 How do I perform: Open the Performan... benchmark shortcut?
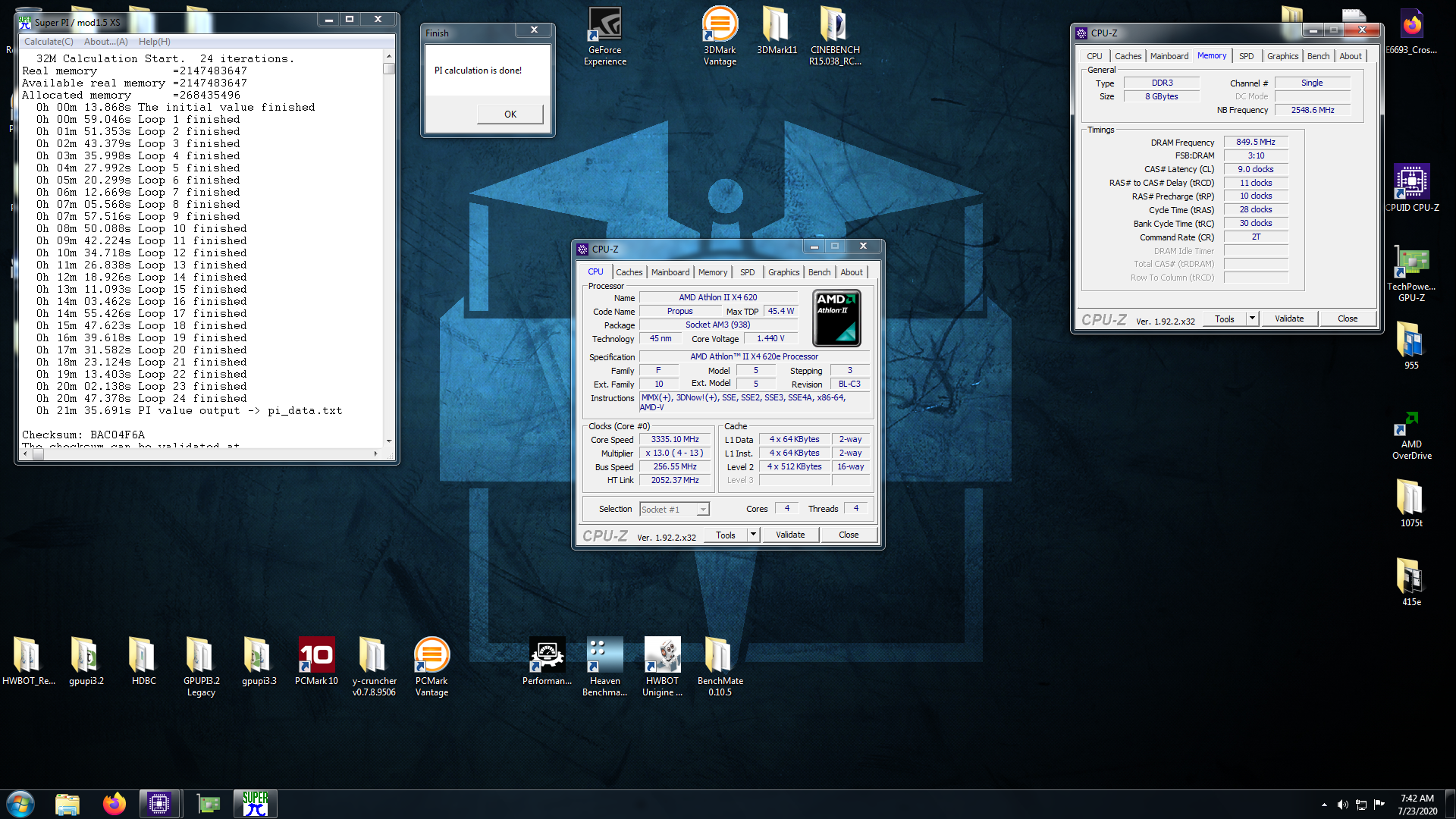(547, 661)
